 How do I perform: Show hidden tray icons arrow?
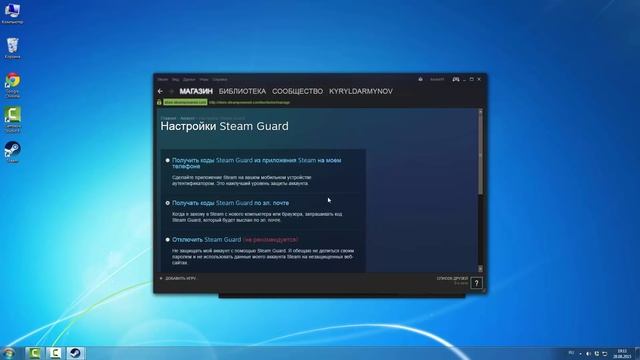(580, 354)
